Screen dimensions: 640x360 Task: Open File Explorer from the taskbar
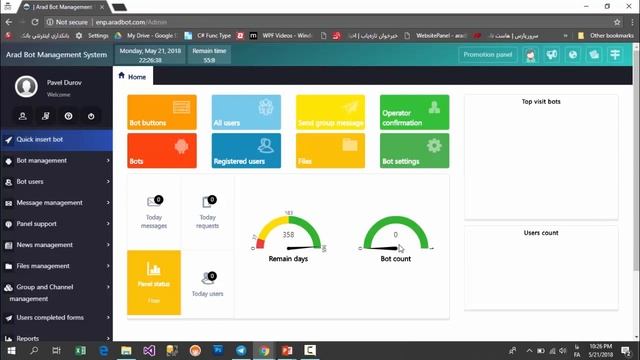[126, 350]
